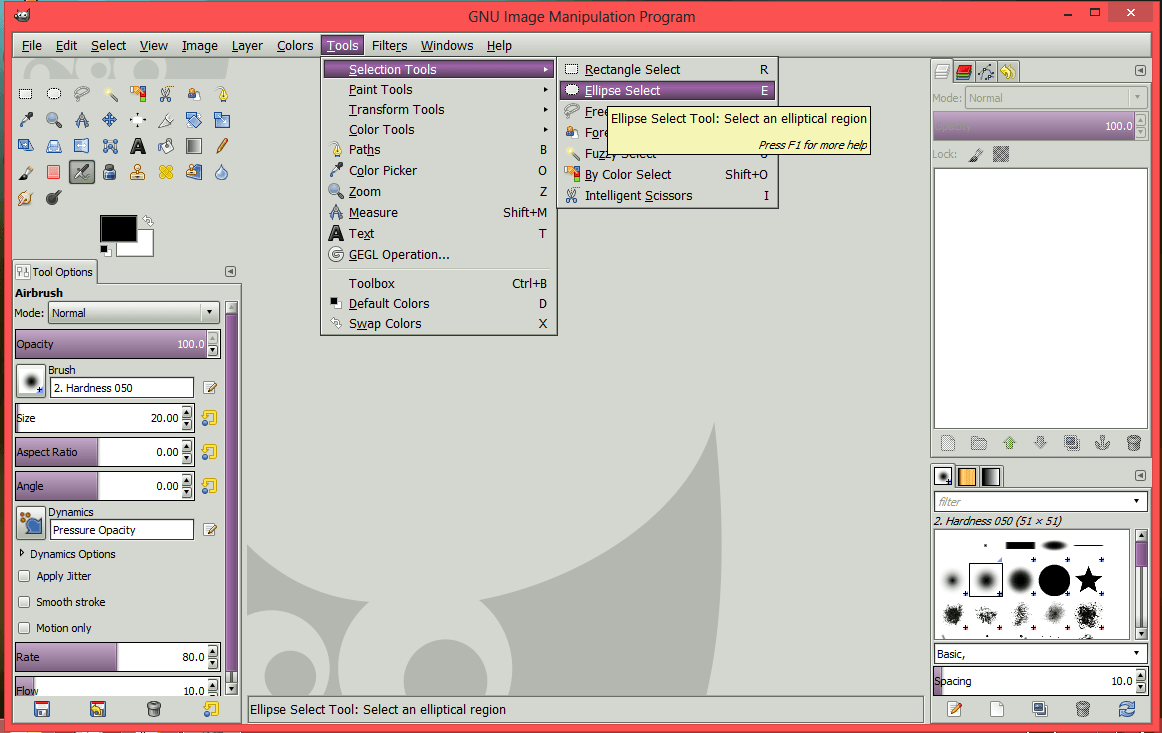This screenshot has height=733, width=1162.
Task: Click the swap foreground/background colors arrow
Action: pyautogui.click(x=147, y=221)
